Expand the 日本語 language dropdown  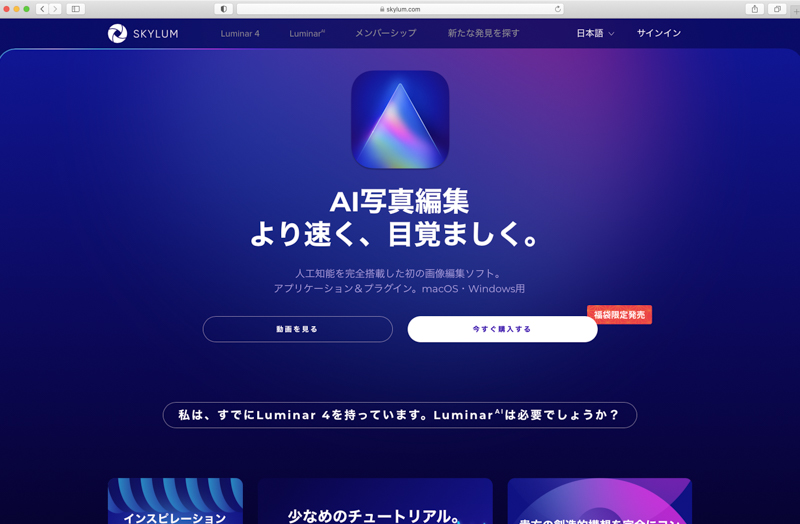[x=595, y=33]
